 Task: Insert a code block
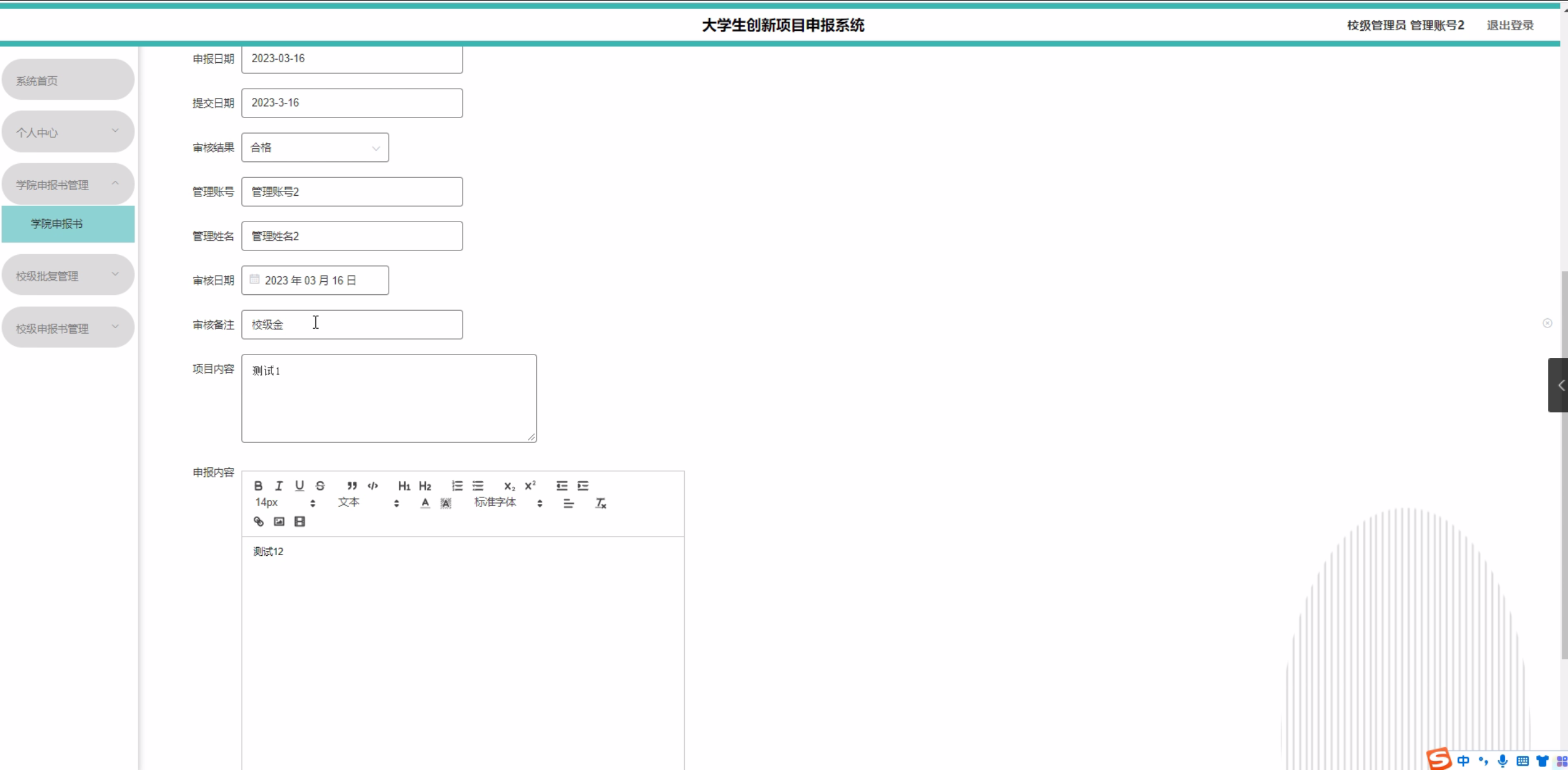(373, 486)
